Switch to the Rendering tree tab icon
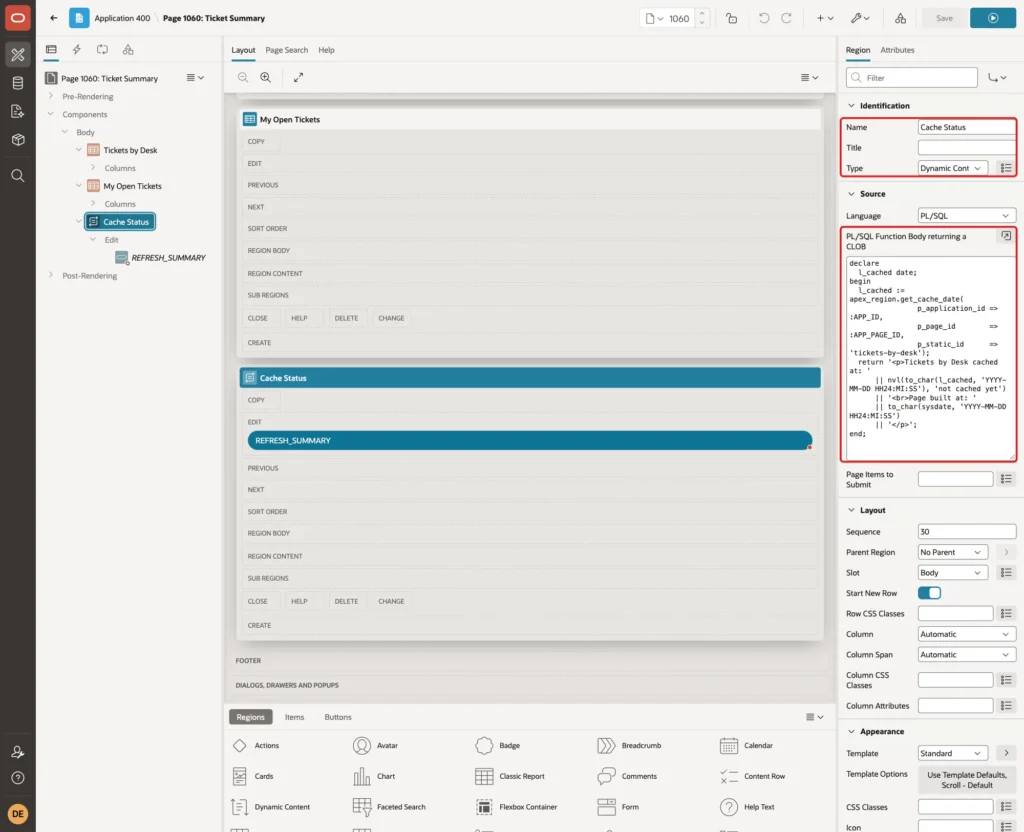Image resolution: width=1024 pixels, height=832 pixels. (51, 50)
